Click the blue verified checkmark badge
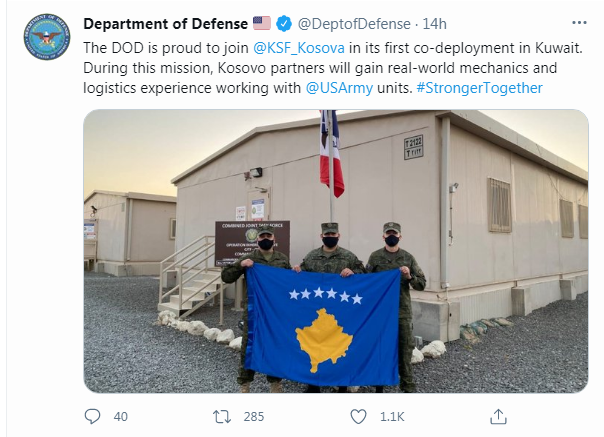 pos(284,24)
